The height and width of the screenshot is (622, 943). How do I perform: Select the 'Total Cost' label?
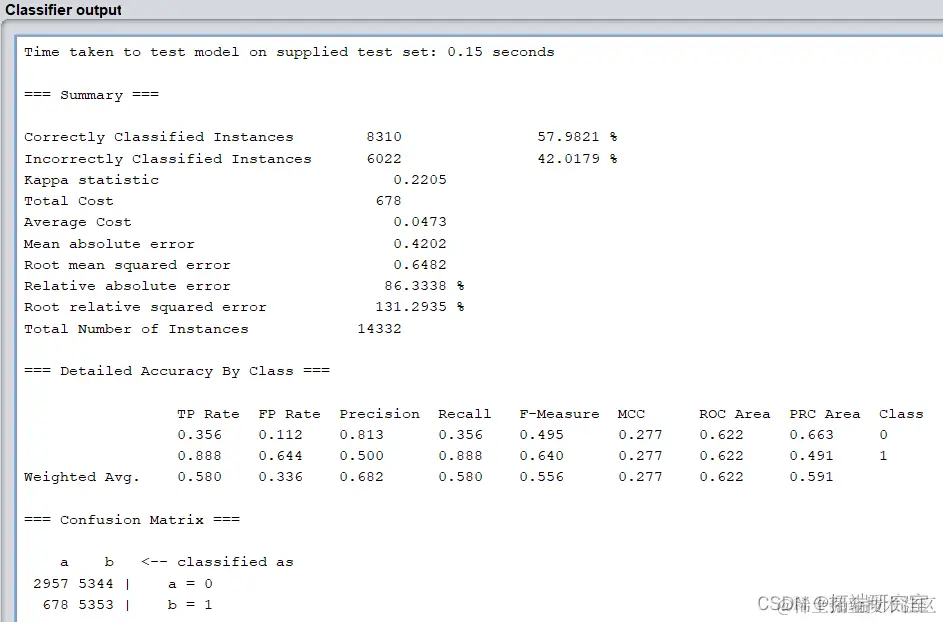coord(69,201)
